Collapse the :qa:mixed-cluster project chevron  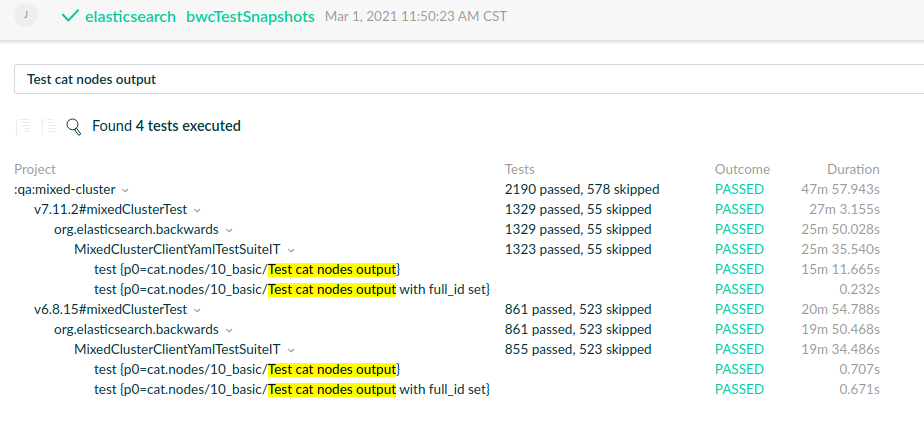(125, 190)
